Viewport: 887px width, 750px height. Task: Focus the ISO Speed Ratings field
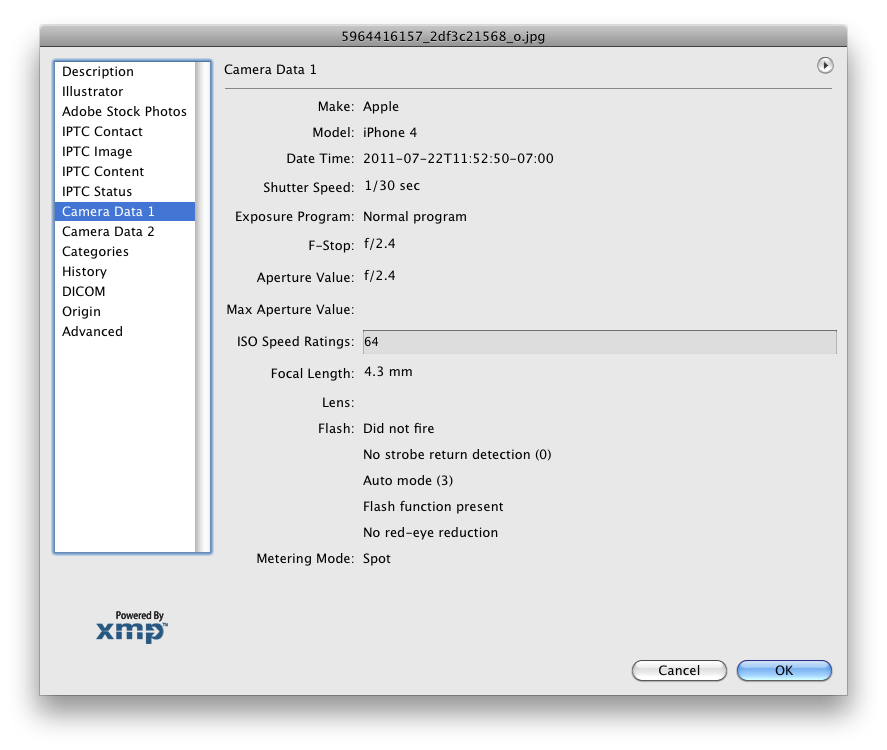click(600, 342)
